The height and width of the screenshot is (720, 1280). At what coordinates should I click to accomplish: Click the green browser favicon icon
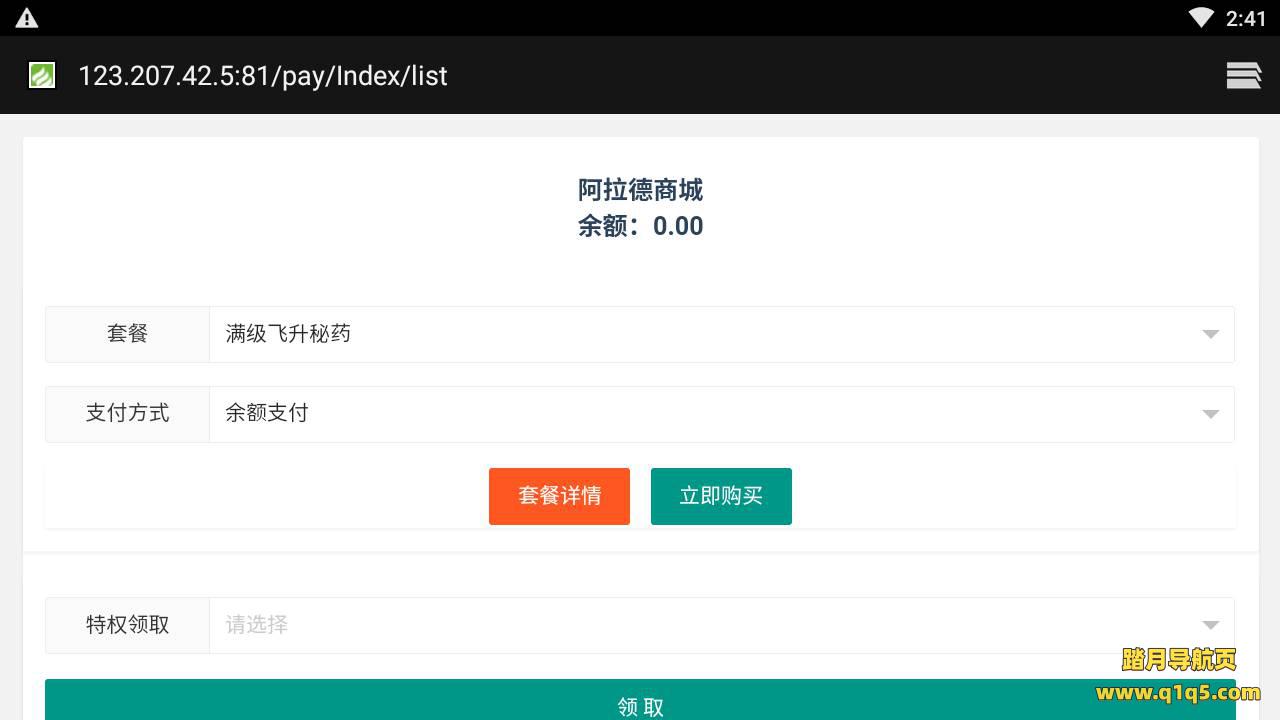42,75
